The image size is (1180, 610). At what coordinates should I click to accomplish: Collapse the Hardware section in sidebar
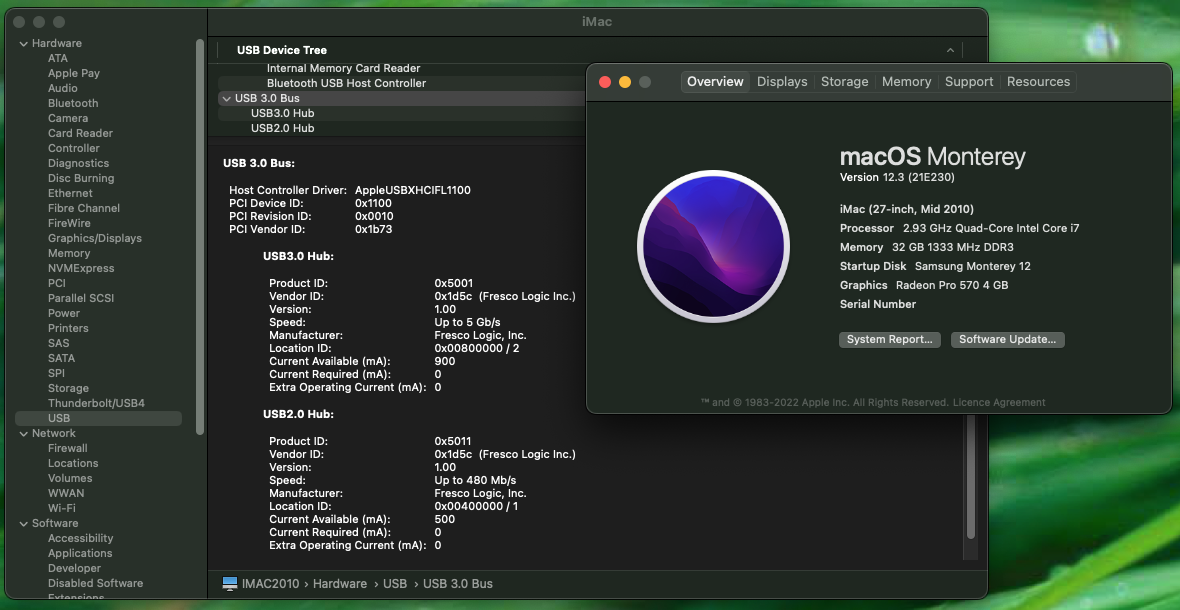(x=23, y=44)
